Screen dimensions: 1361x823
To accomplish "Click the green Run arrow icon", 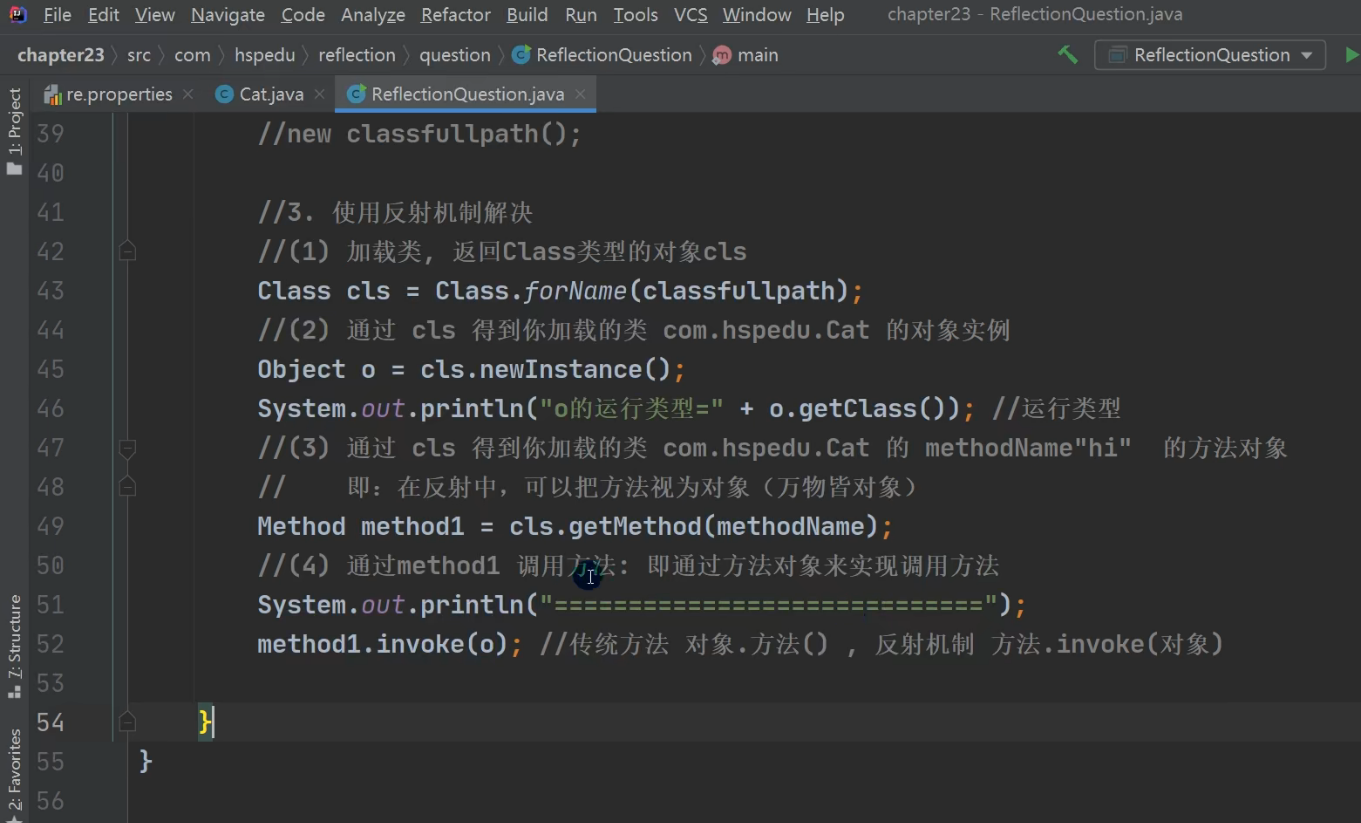I will (x=1351, y=55).
